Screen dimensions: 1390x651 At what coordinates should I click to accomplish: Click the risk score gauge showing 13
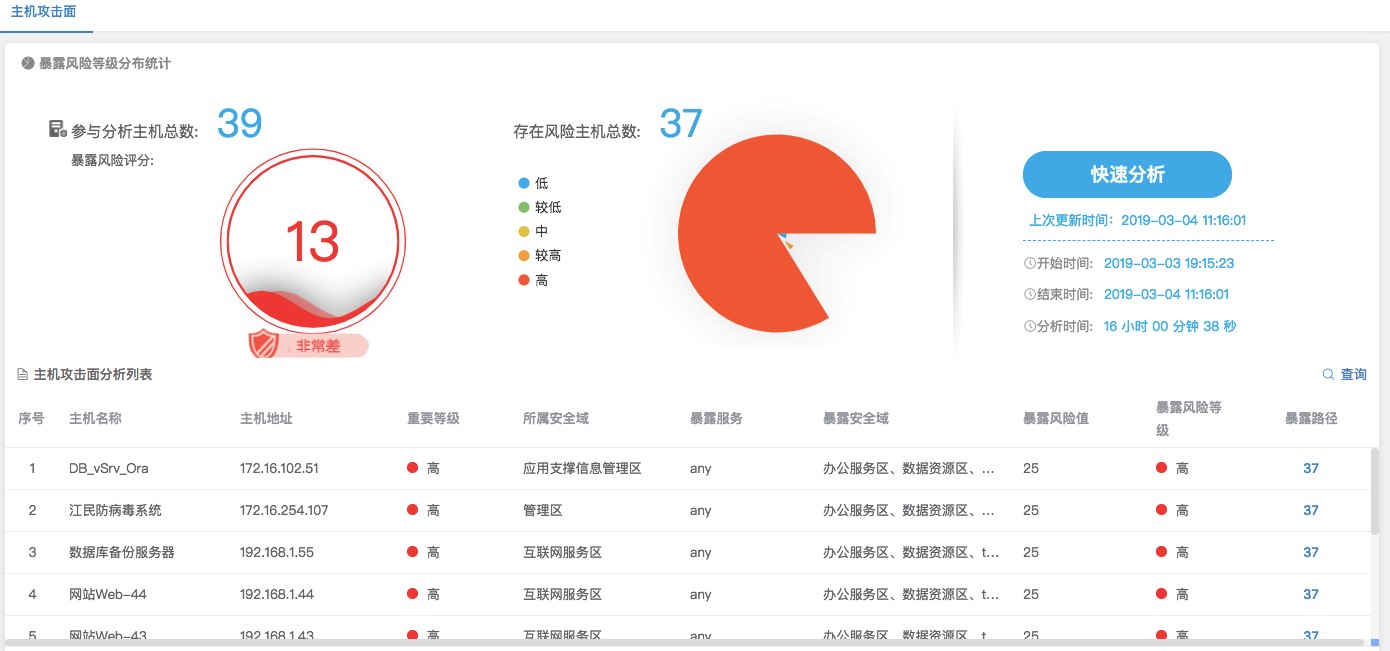pyautogui.click(x=312, y=241)
